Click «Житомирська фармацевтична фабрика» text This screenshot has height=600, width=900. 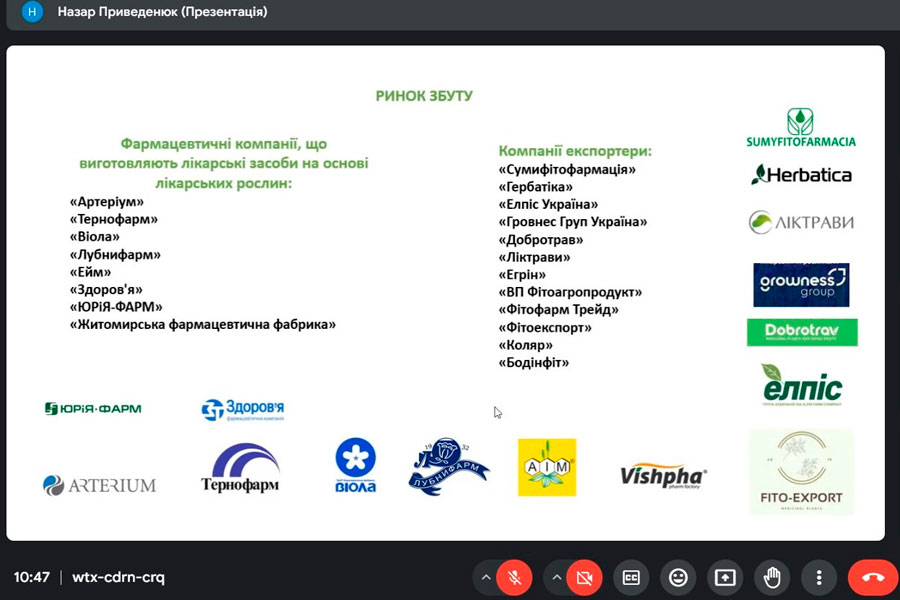[x=203, y=324]
